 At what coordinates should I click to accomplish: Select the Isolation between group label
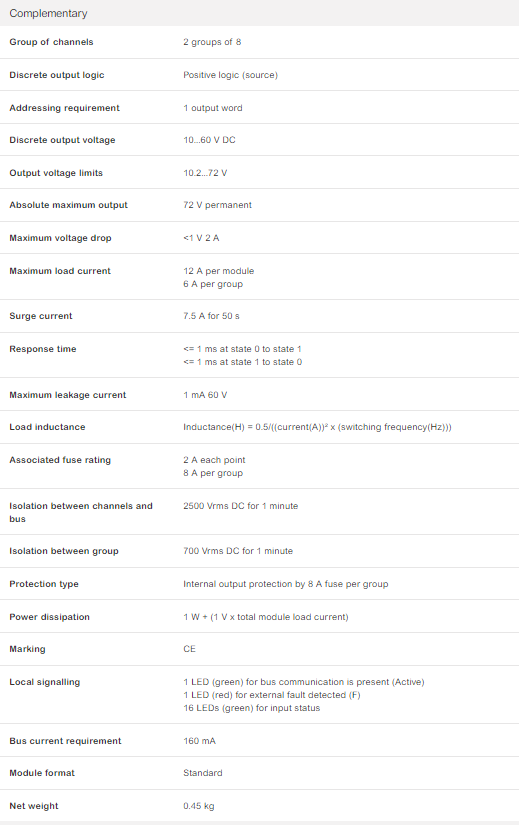coord(64,551)
